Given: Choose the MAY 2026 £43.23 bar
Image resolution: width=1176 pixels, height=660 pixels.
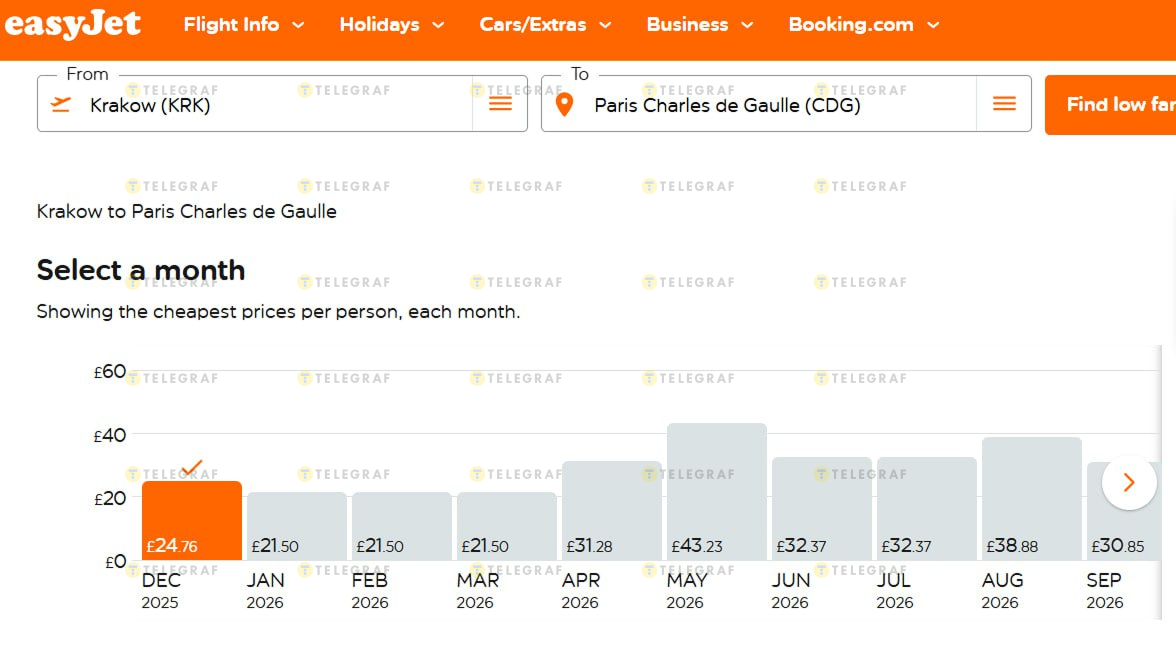Looking at the screenshot, I should tap(716, 492).
